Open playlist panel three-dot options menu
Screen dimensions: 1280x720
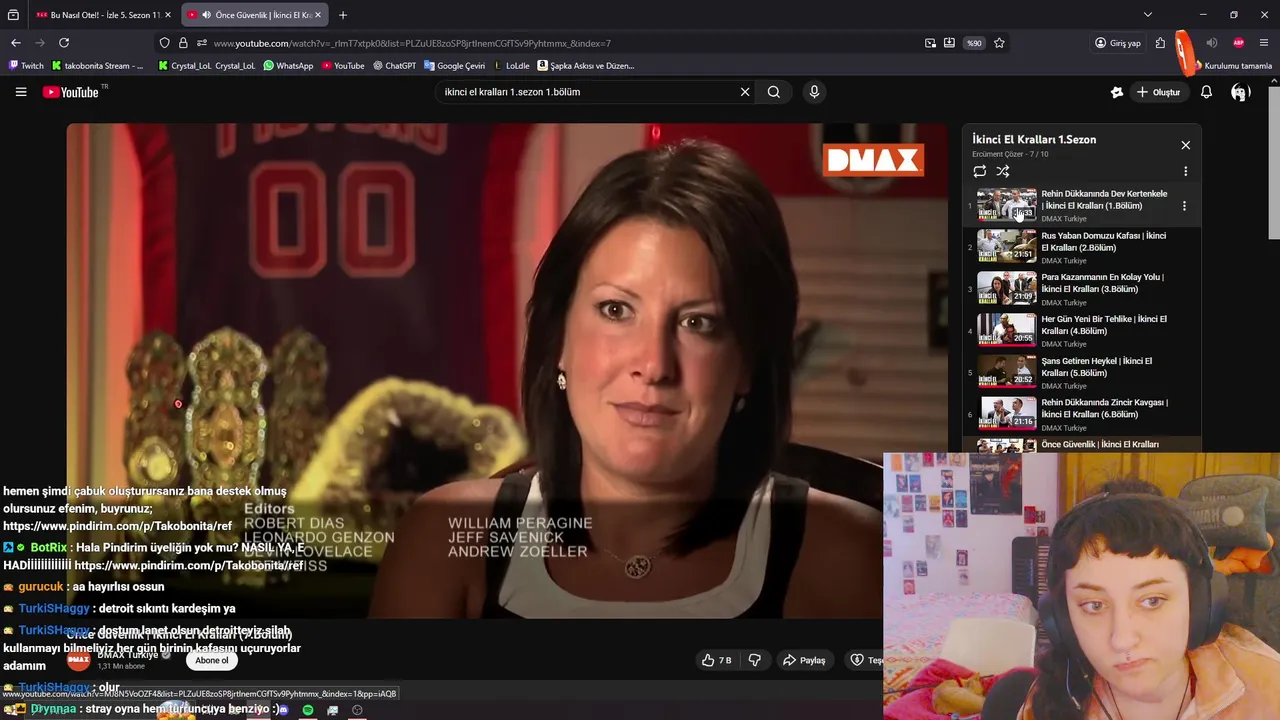(x=1186, y=171)
